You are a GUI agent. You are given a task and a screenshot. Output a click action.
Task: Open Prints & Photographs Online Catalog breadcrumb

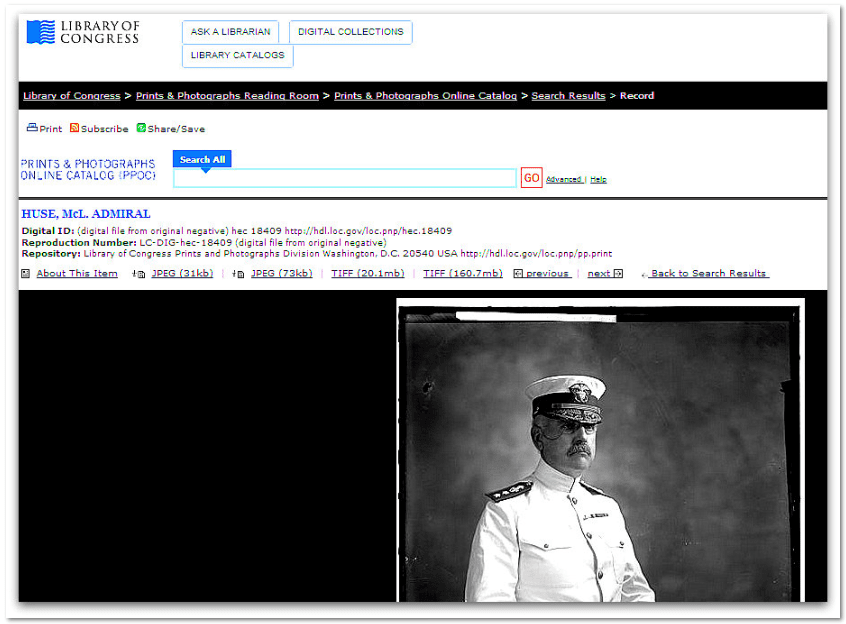pos(425,95)
